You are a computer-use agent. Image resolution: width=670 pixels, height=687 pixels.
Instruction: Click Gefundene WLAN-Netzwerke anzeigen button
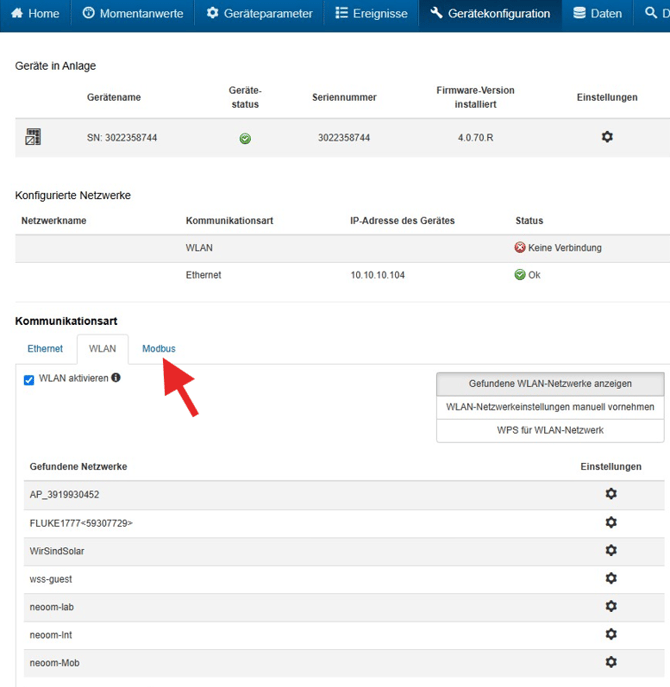pos(550,384)
